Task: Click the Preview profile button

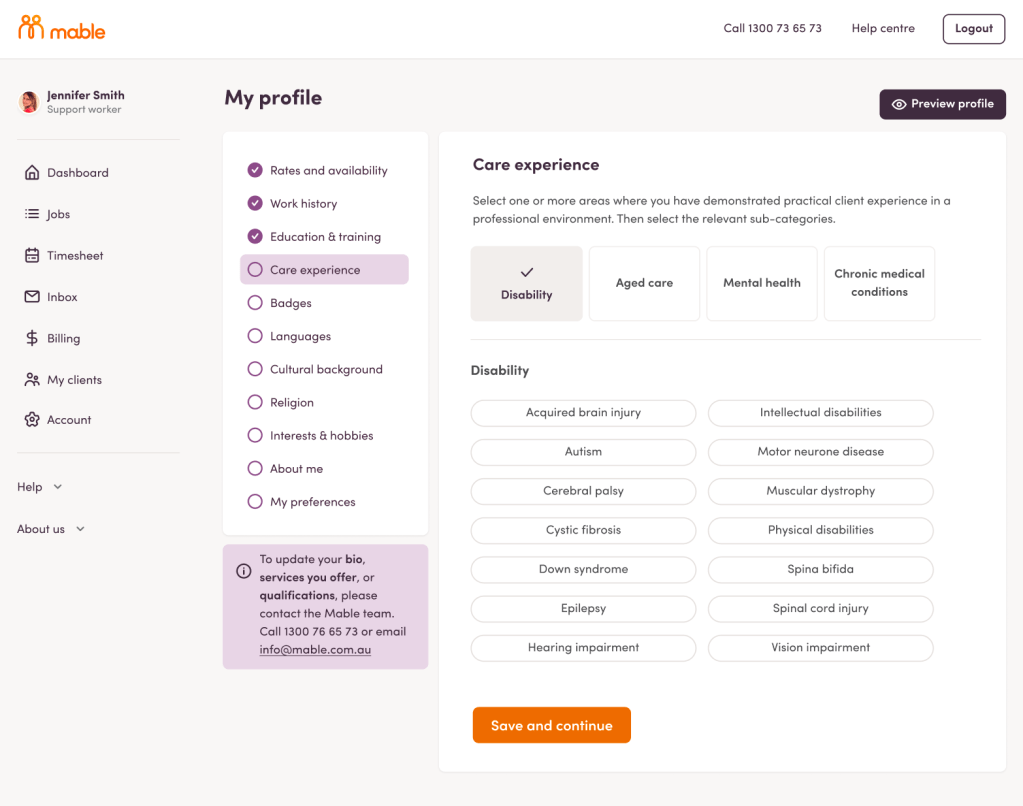Action: pyautogui.click(x=942, y=104)
